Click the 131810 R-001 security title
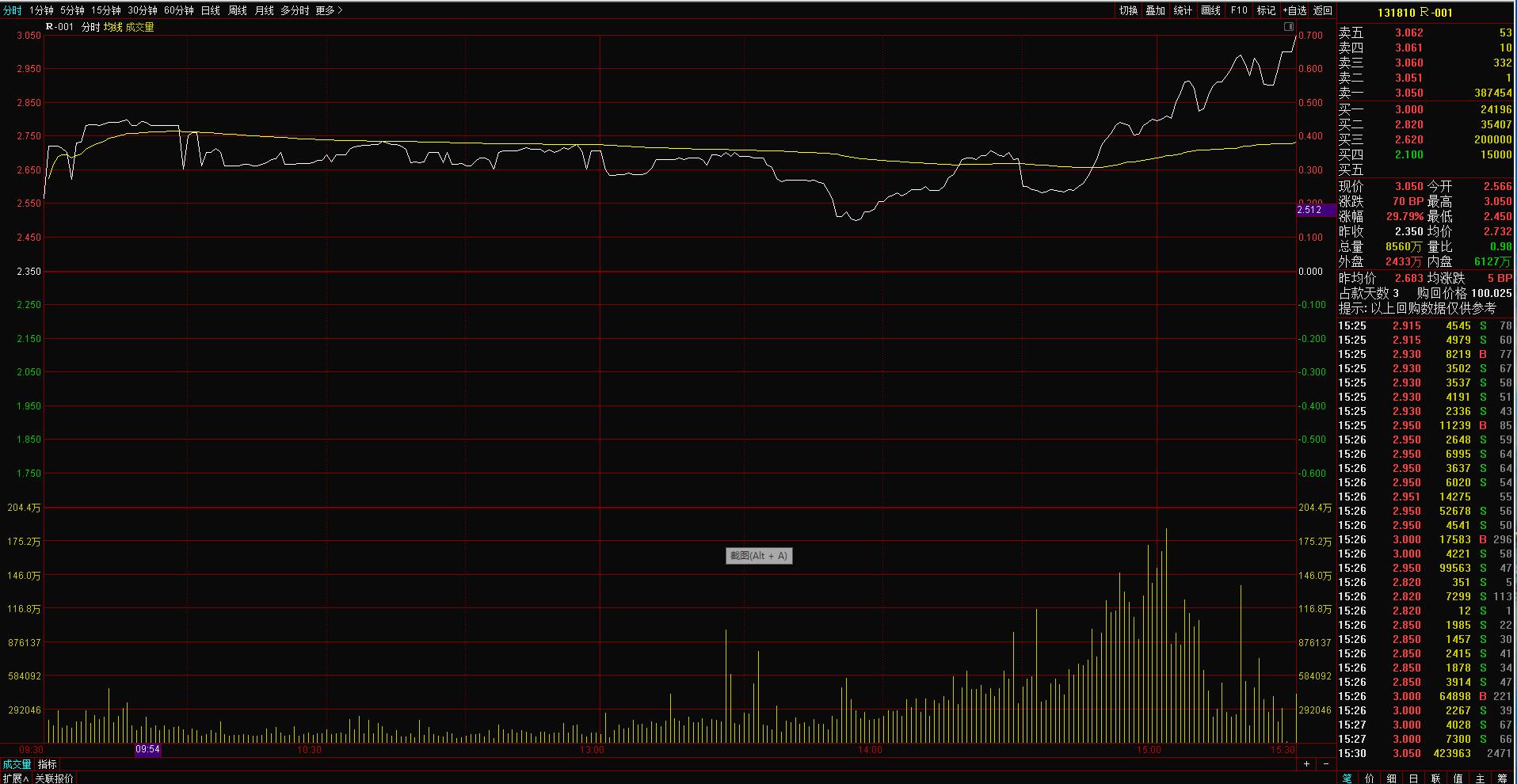The width and height of the screenshot is (1517, 784). click(1415, 13)
